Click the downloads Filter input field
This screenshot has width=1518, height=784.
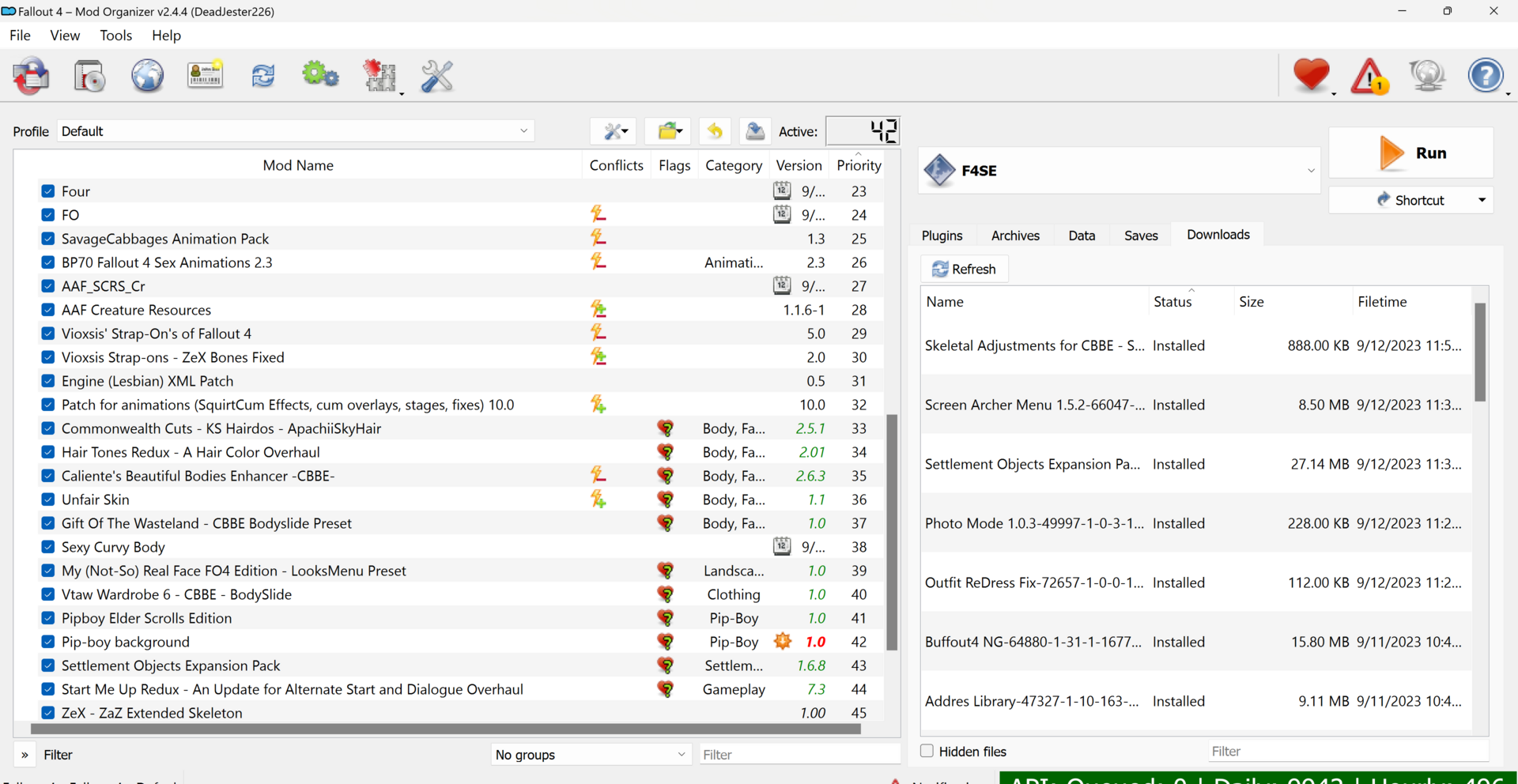[x=1348, y=751]
